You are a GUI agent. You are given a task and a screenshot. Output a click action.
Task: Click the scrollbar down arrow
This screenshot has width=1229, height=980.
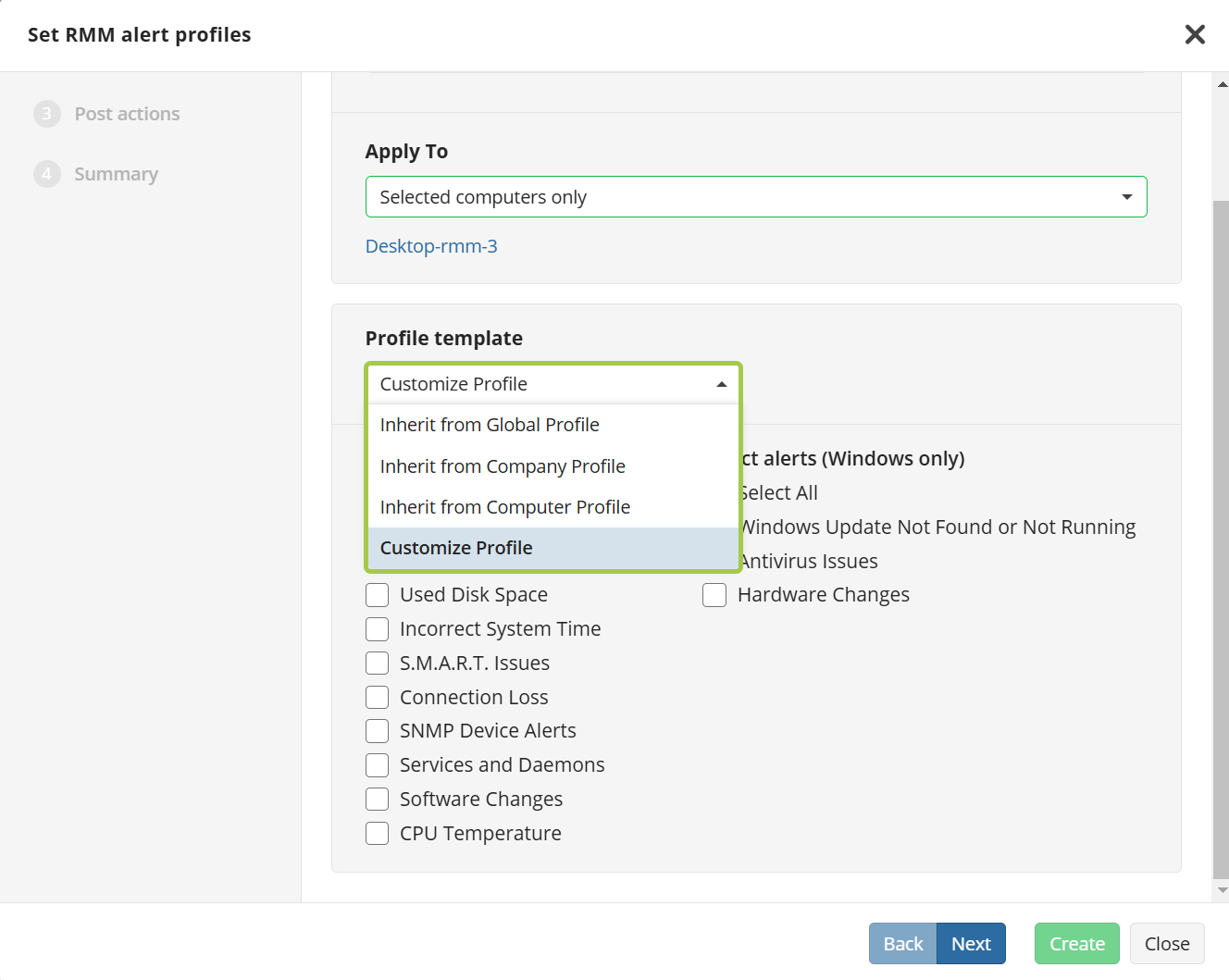(1222, 890)
